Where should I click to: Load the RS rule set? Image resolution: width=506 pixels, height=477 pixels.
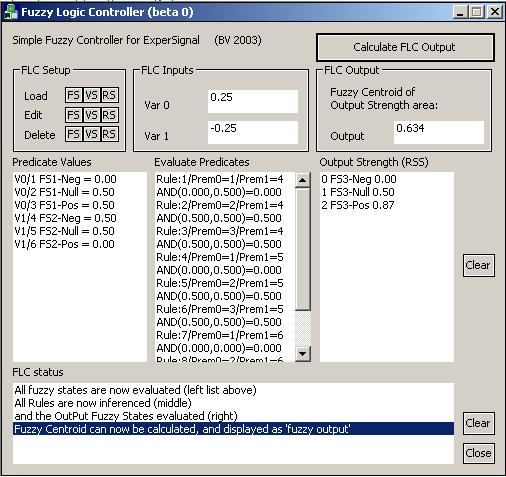coord(109,95)
